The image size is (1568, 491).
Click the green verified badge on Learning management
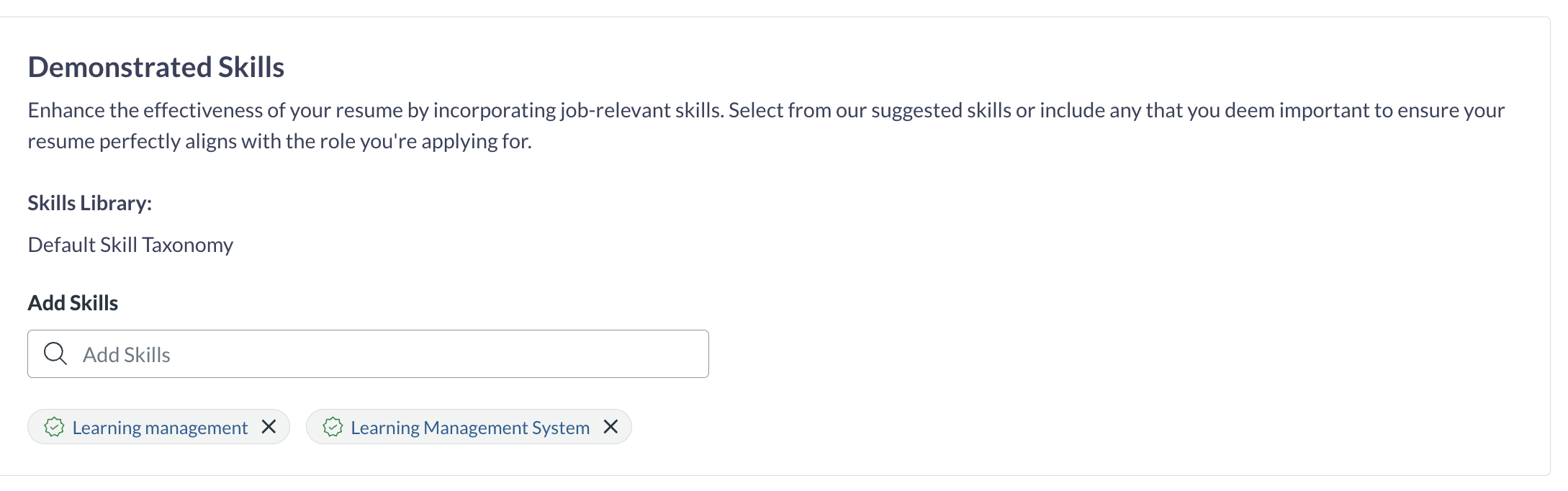click(x=54, y=427)
